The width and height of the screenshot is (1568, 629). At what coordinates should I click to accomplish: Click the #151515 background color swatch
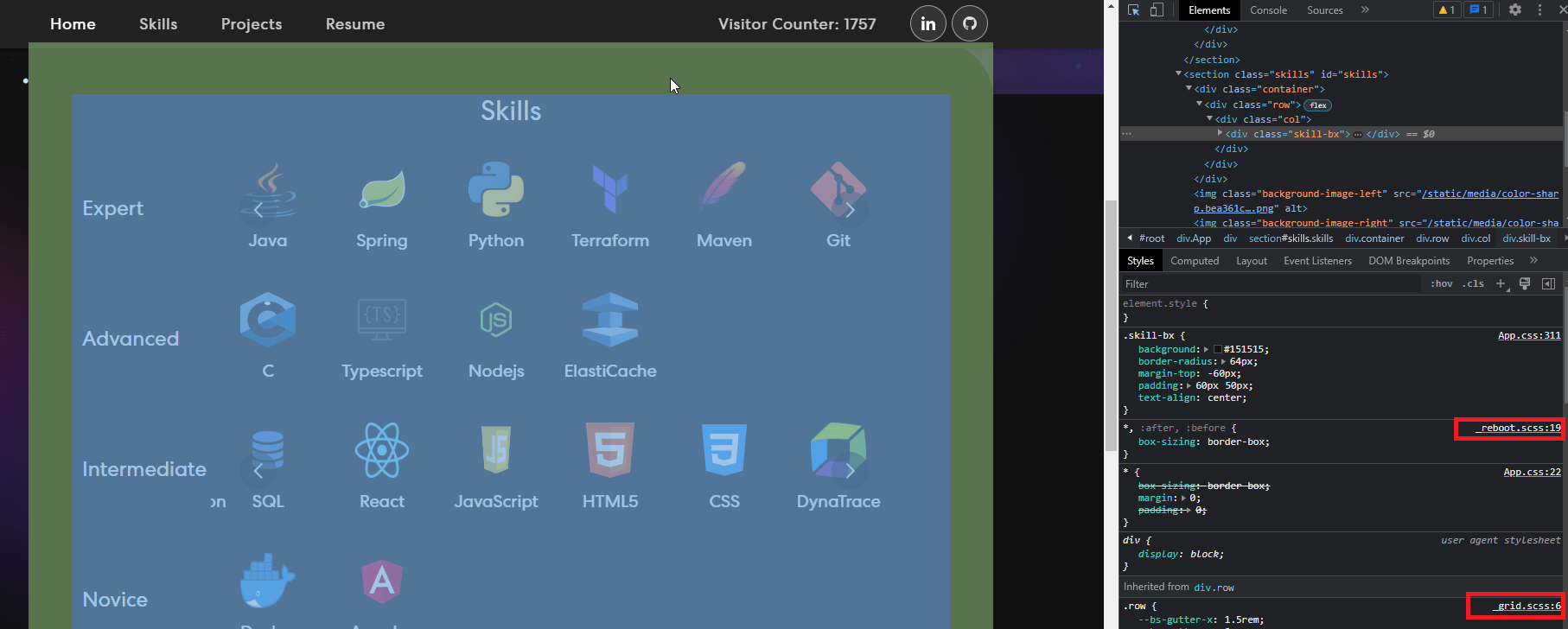[1217, 349]
